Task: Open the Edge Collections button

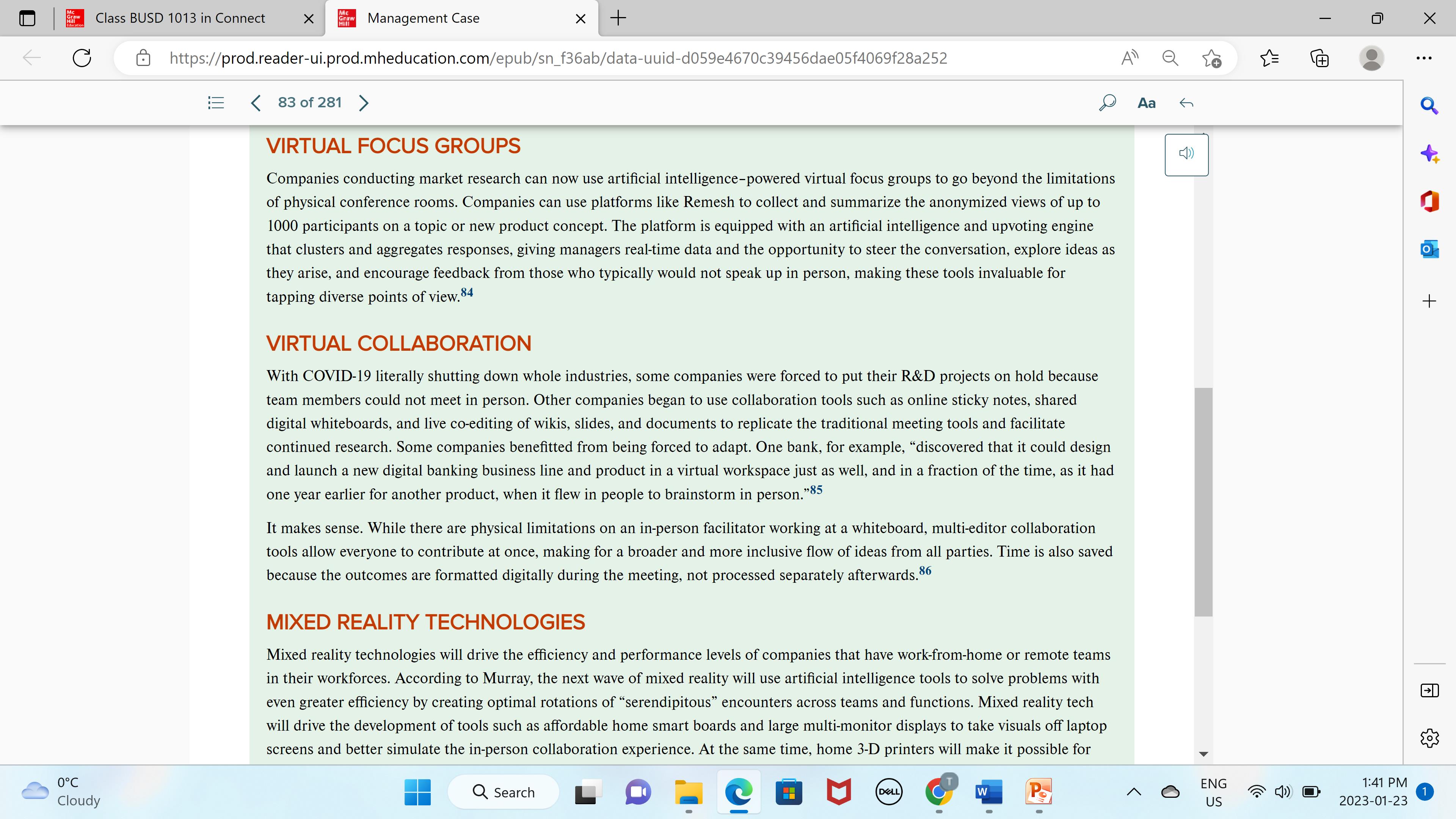Action: [x=1319, y=58]
